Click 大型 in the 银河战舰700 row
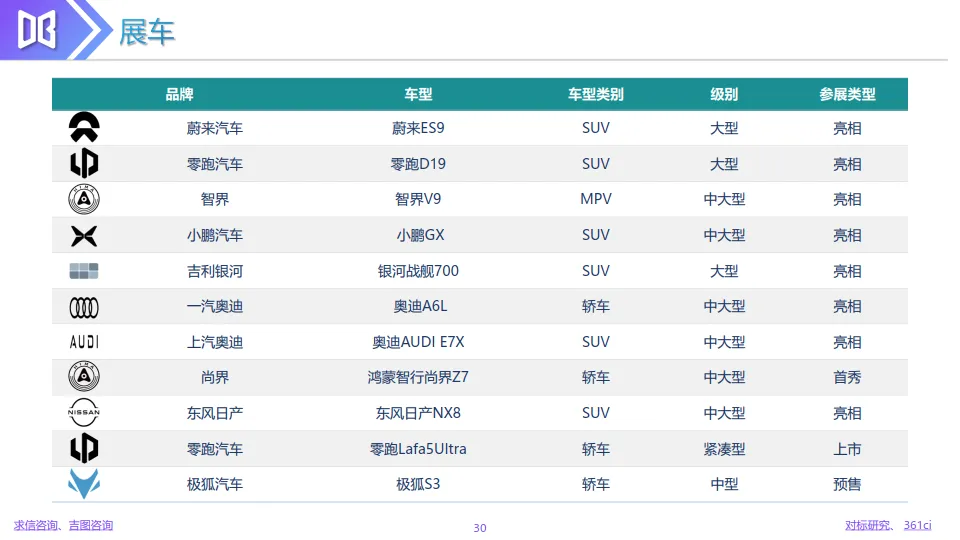The image size is (960, 540). click(724, 271)
